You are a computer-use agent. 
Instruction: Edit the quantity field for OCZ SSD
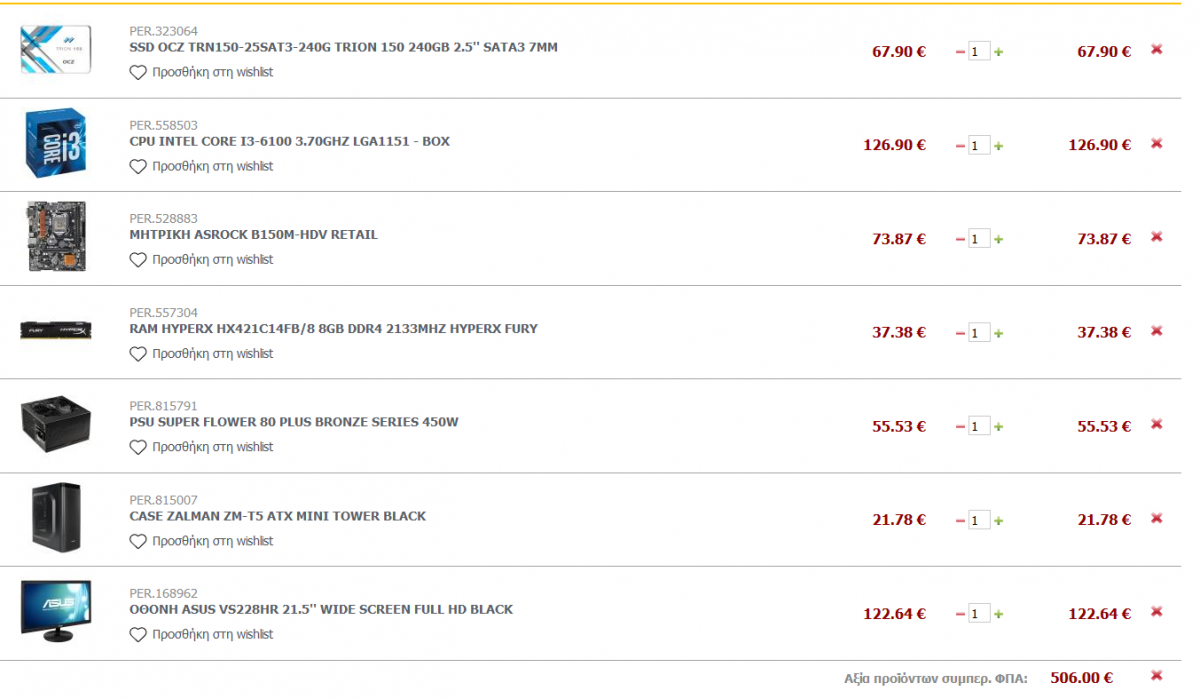[x=979, y=51]
